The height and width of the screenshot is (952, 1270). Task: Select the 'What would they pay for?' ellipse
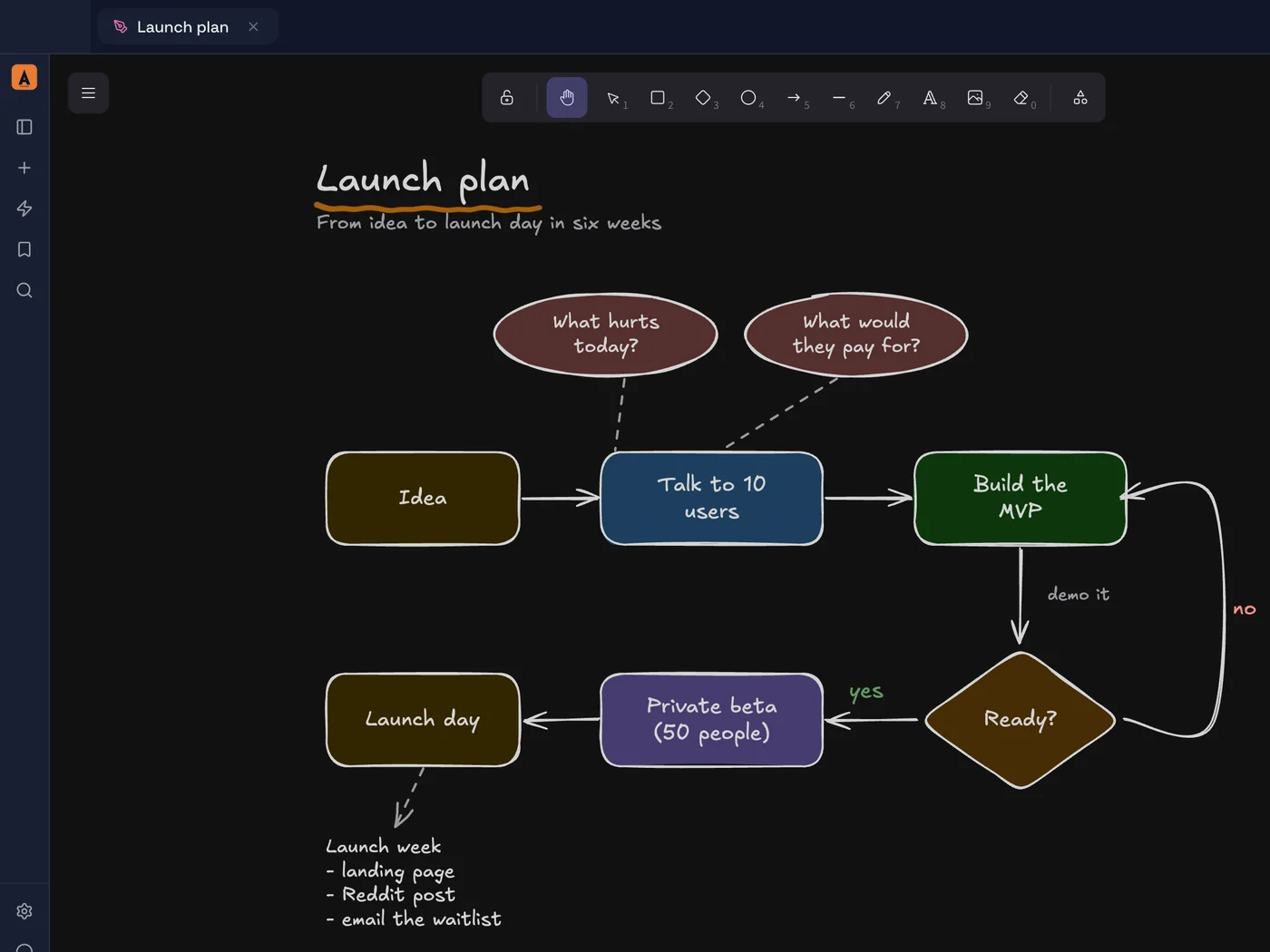tap(856, 335)
